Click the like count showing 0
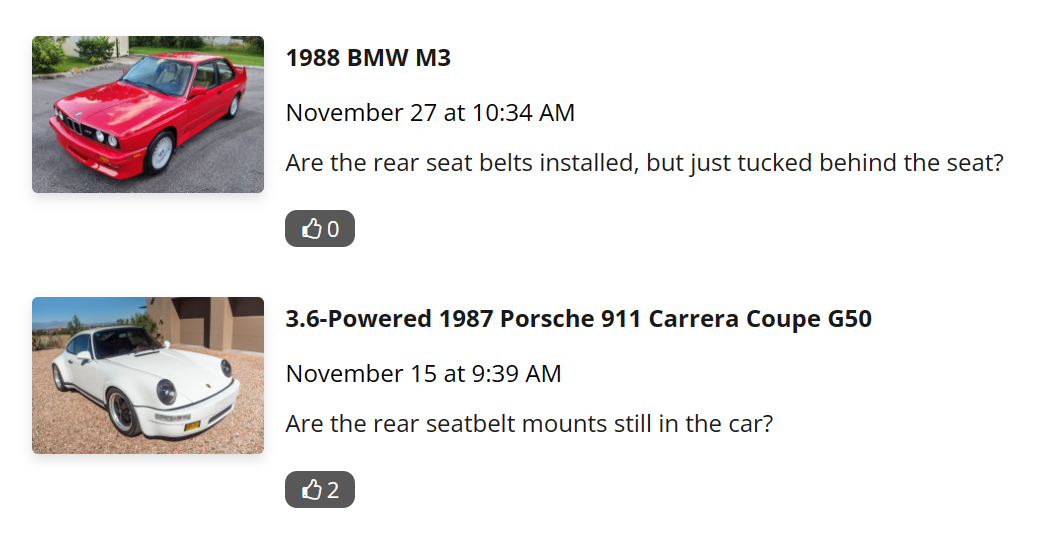The width and height of the screenshot is (1037, 534). [333, 229]
